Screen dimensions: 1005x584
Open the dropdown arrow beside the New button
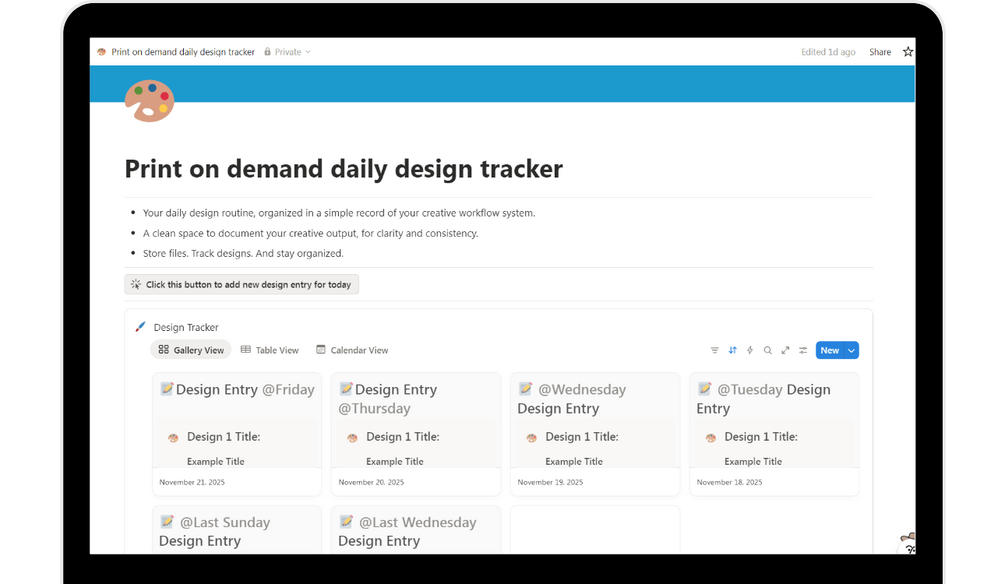coord(851,350)
